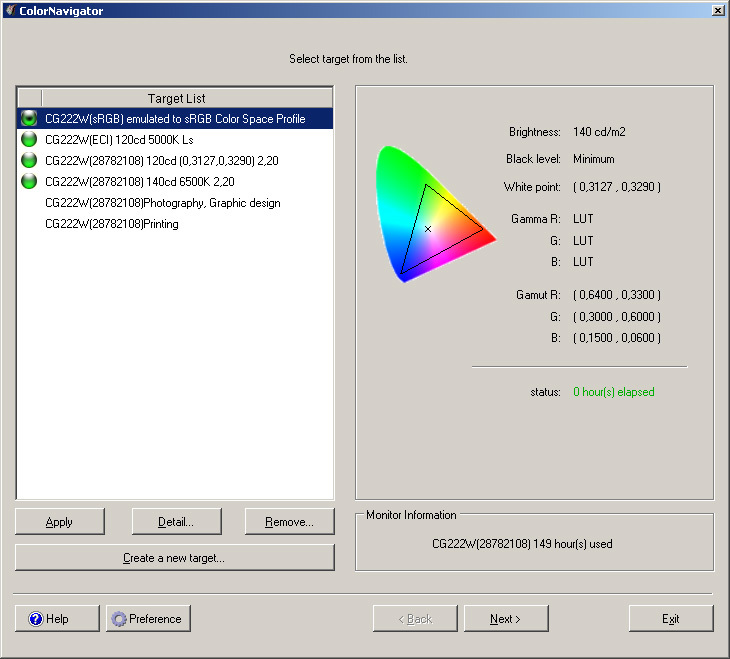Click the Back button
The width and height of the screenshot is (730, 659).
click(415, 618)
